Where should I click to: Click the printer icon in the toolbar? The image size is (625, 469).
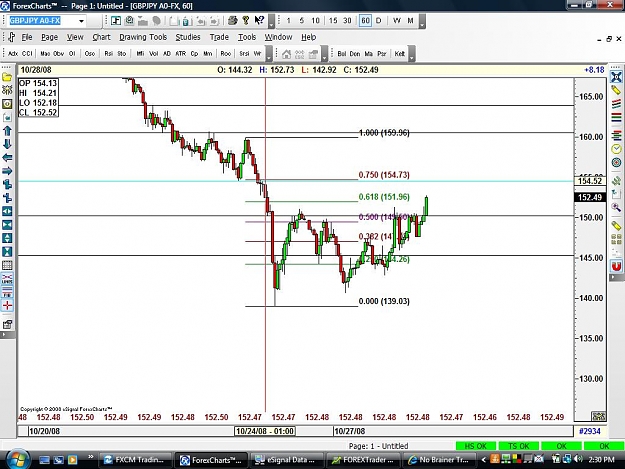click(233, 20)
